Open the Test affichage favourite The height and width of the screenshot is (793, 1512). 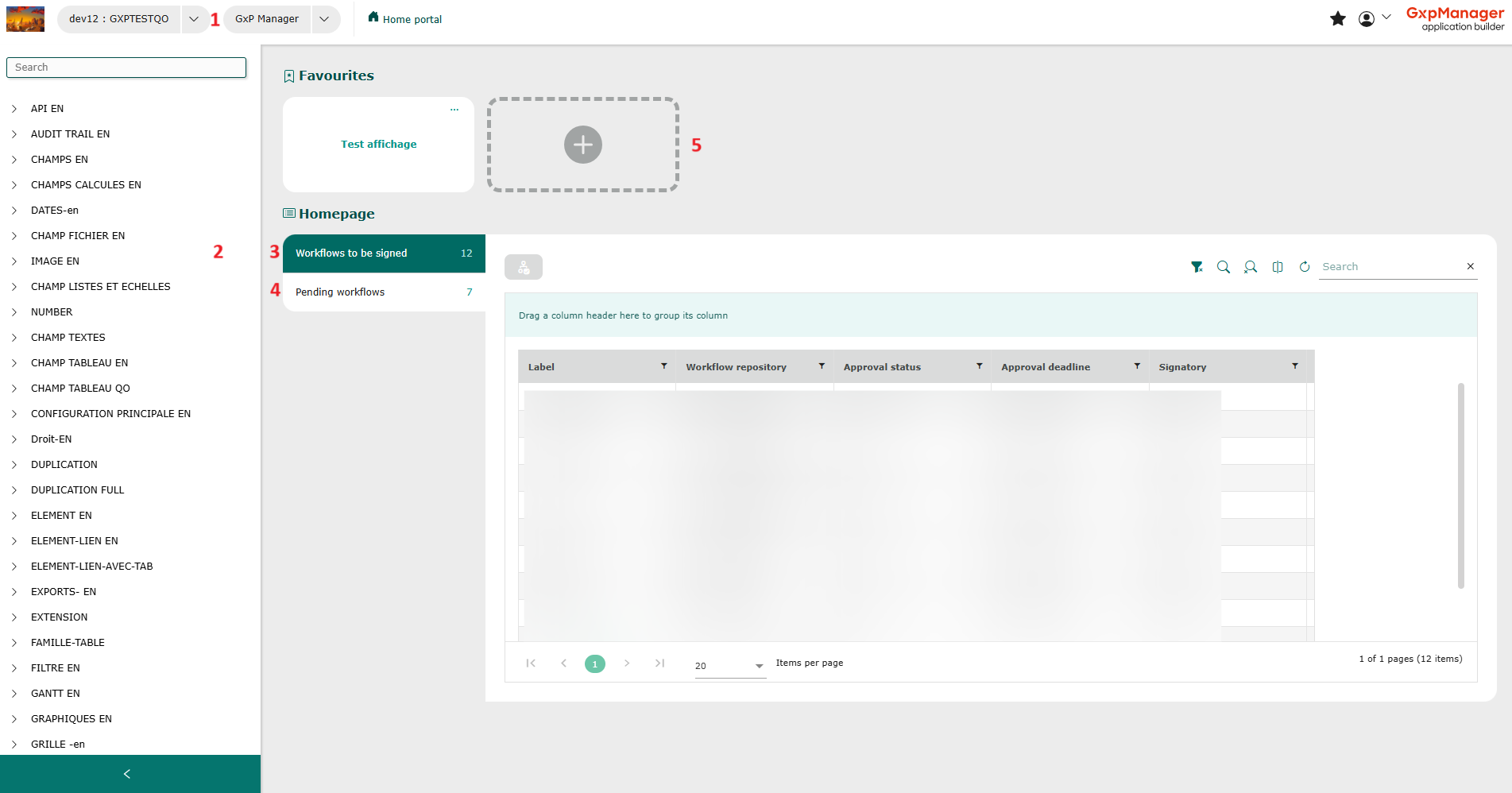click(x=378, y=145)
